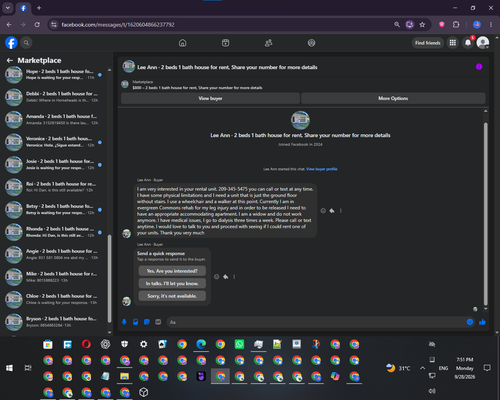This screenshot has height=400, width=500.
Task: Open the Windows Start menu
Action: (x=9, y=368)
